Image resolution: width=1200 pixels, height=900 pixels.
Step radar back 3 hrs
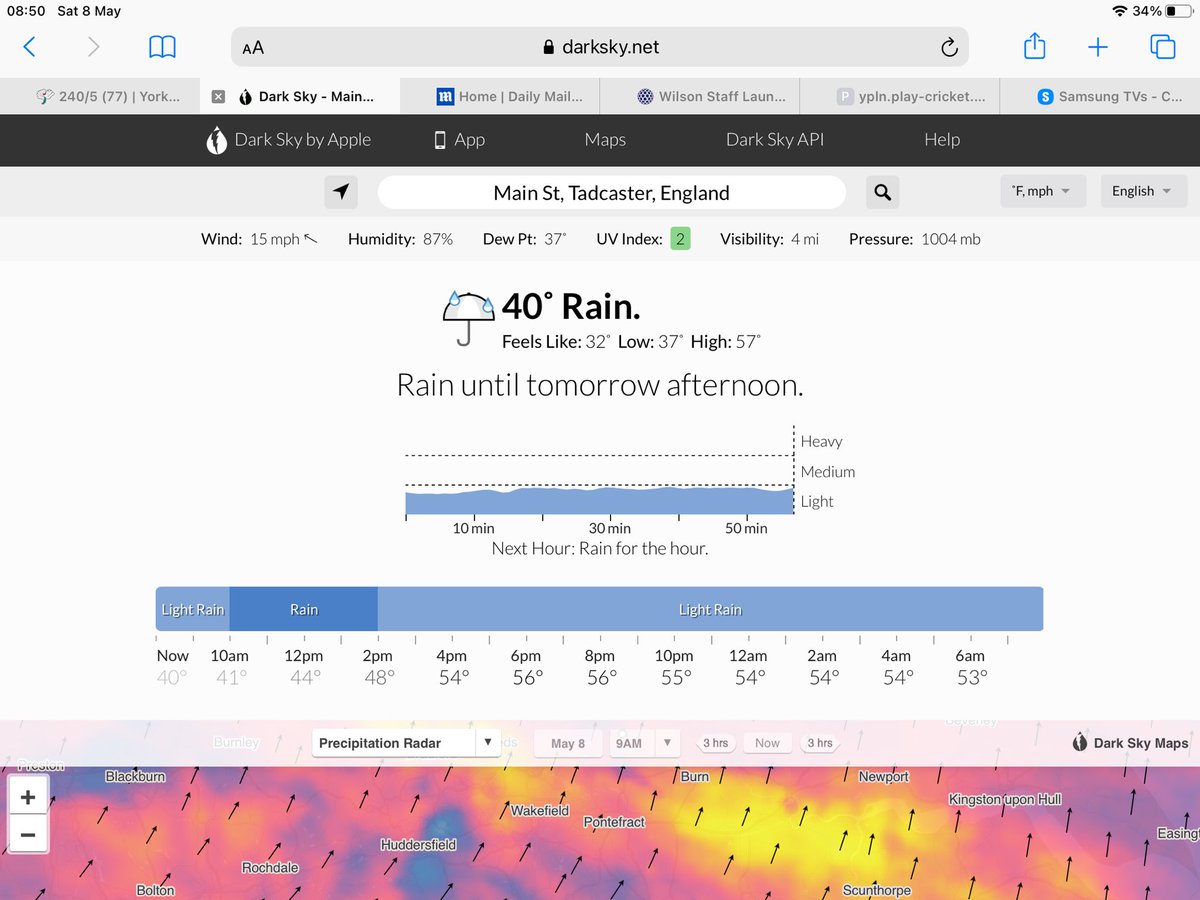point(715,743)
